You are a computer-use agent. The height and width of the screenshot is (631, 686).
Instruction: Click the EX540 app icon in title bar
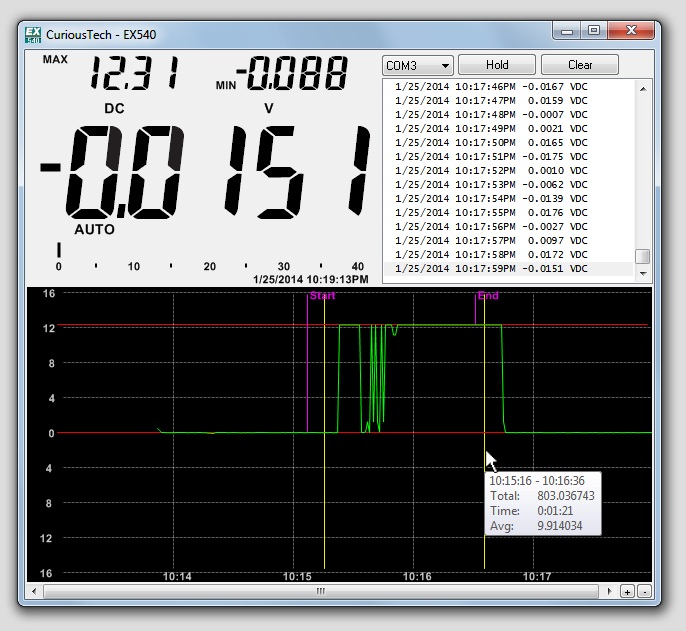coord(33,35)
